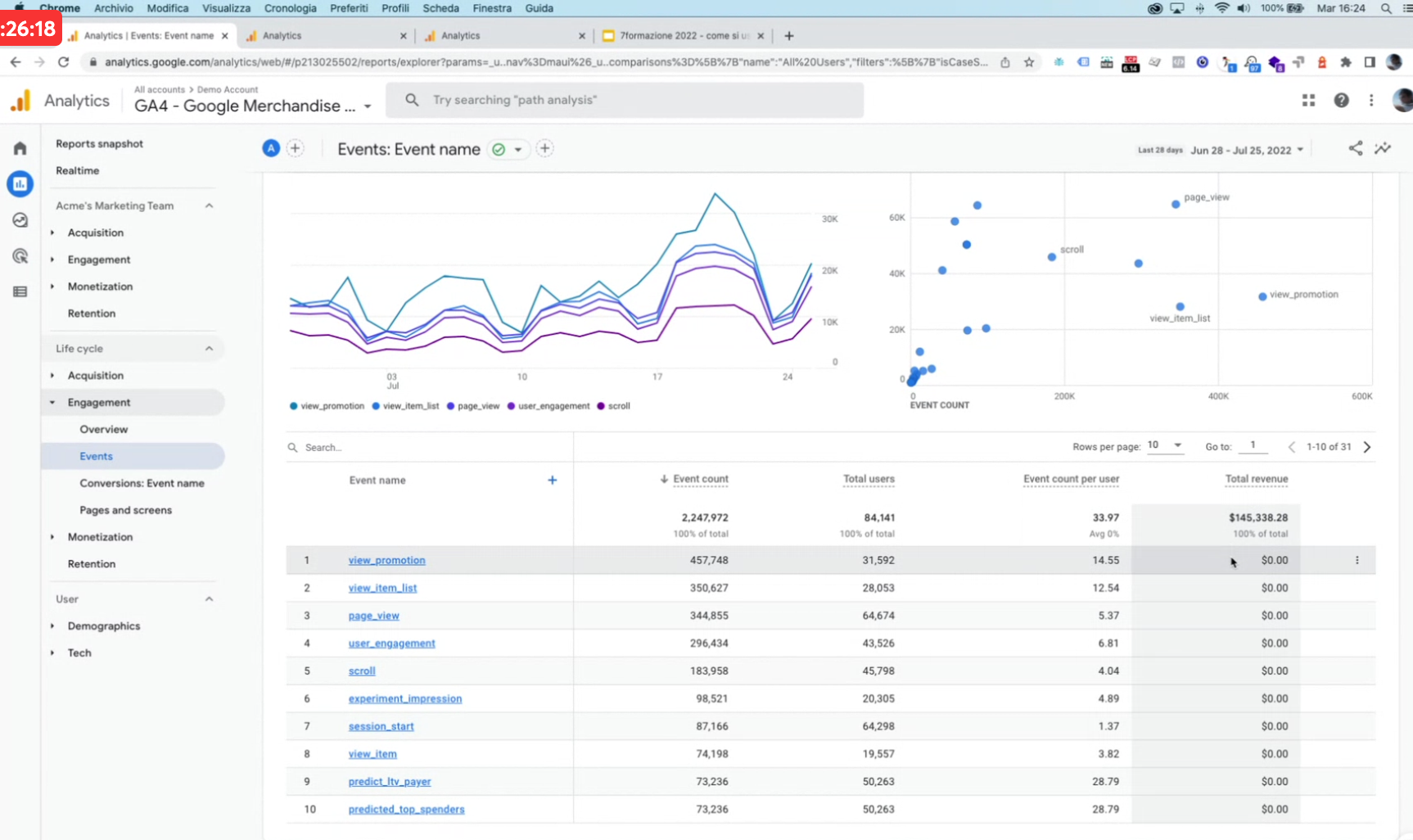Open the page_view event link

(373, 616)
